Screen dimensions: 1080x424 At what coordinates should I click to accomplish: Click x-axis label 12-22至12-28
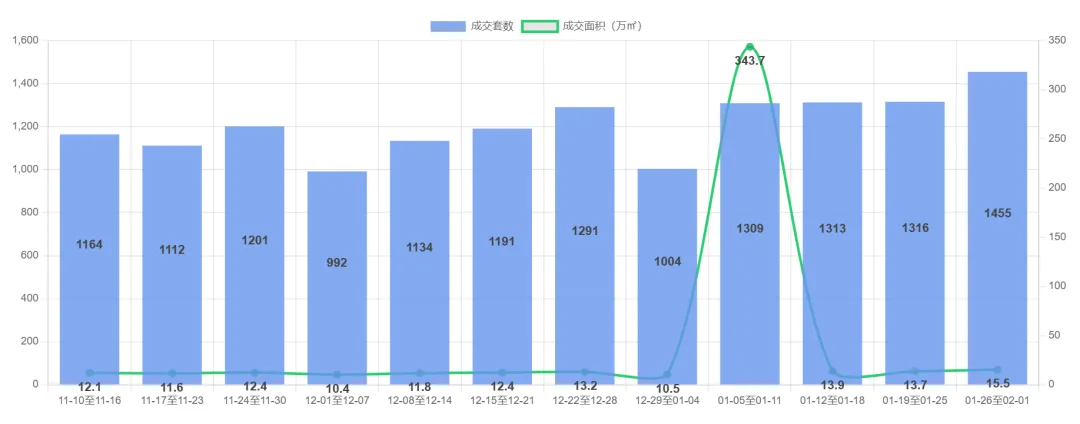(x=585, y=401)
